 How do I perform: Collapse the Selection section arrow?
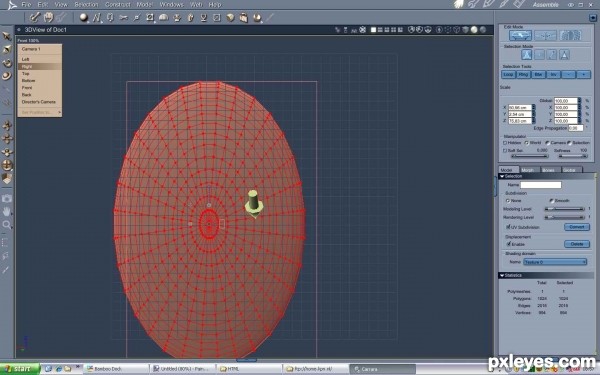click(x=502, y=176)
